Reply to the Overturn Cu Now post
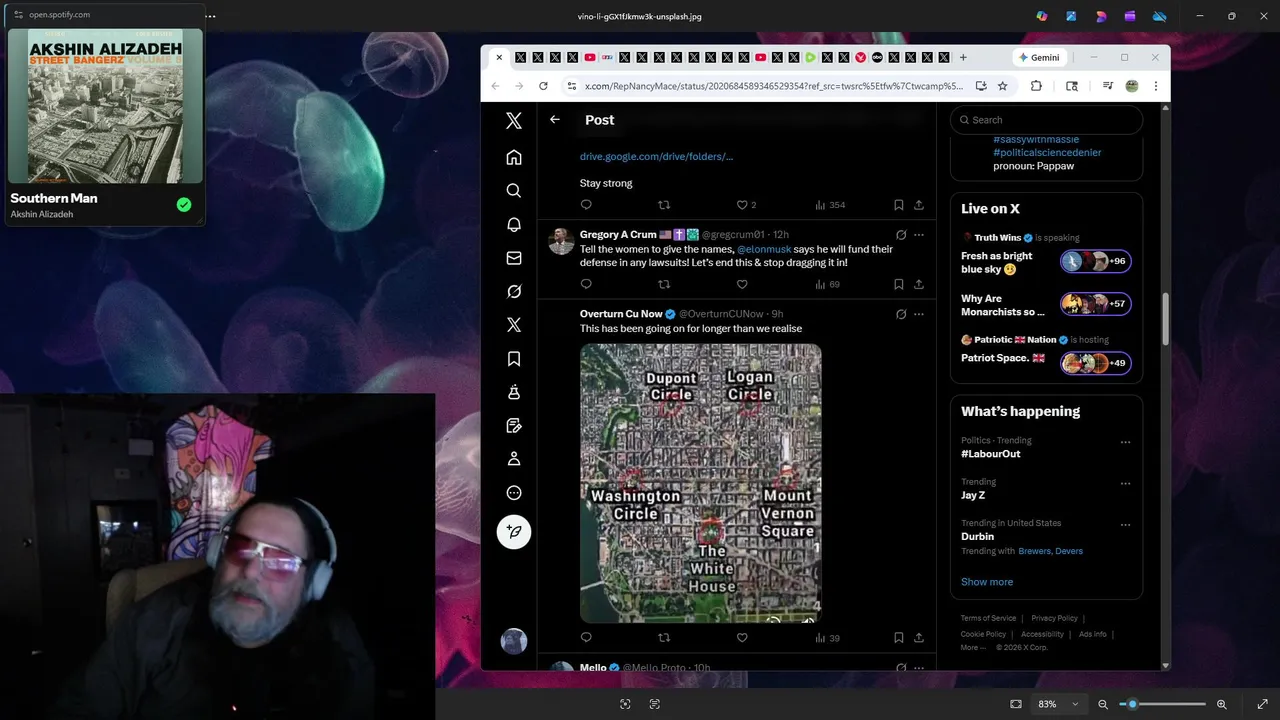The width and height of the screenshot is (1280, 720). click(586, 637)
